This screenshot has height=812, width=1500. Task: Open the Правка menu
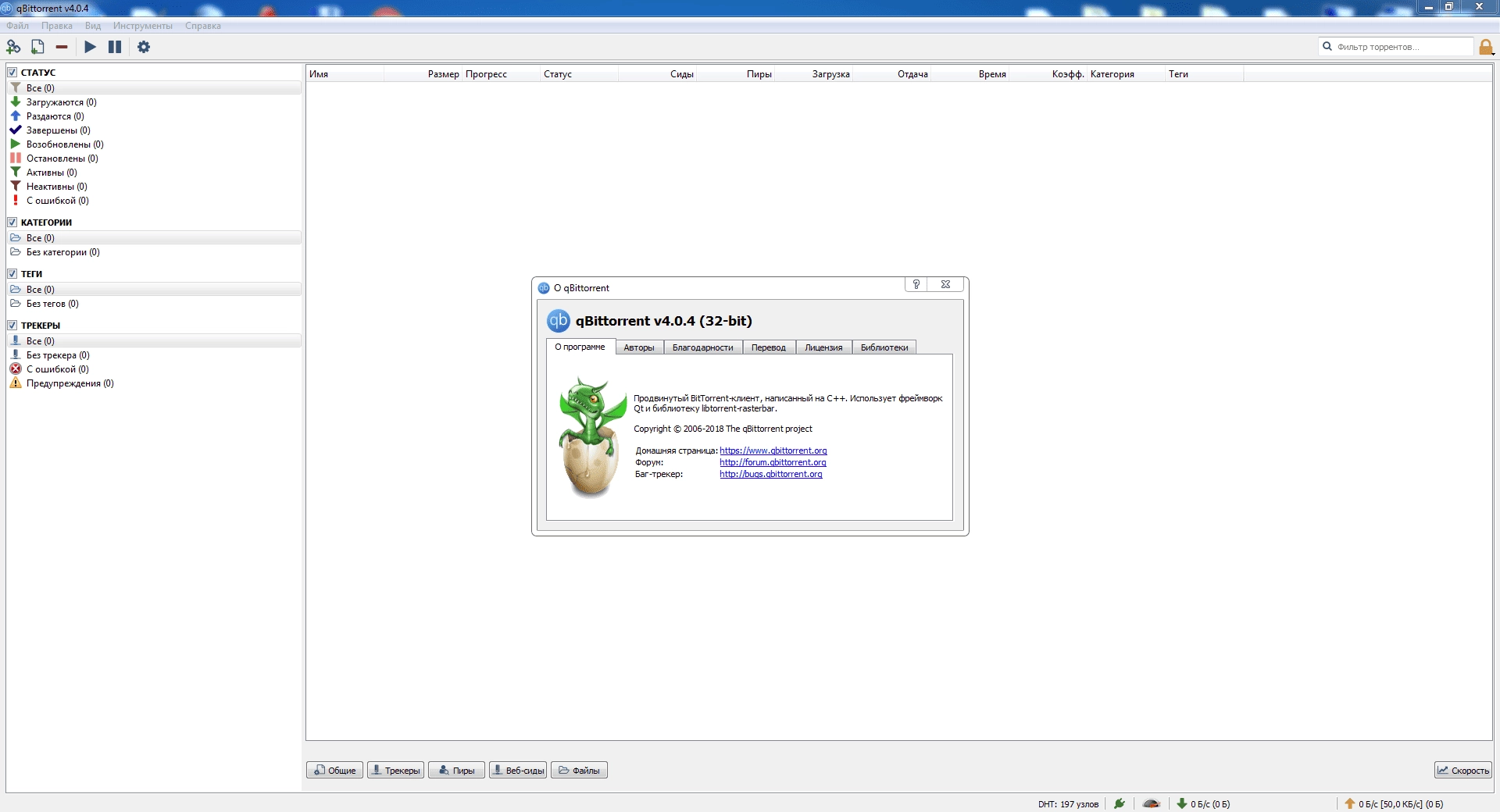57,26
